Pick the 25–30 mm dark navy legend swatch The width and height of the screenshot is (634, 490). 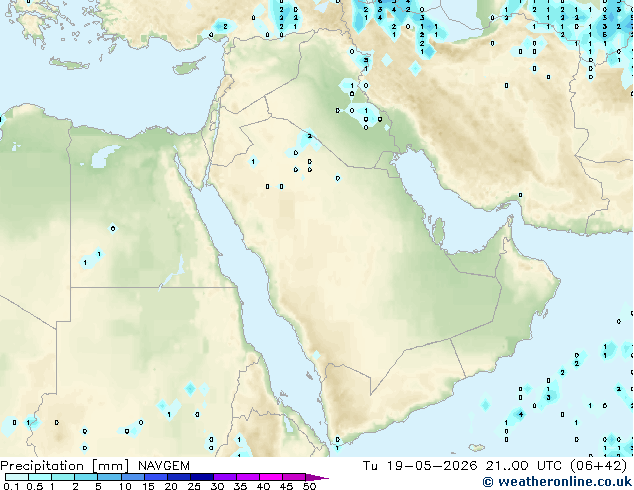(201, 477)
